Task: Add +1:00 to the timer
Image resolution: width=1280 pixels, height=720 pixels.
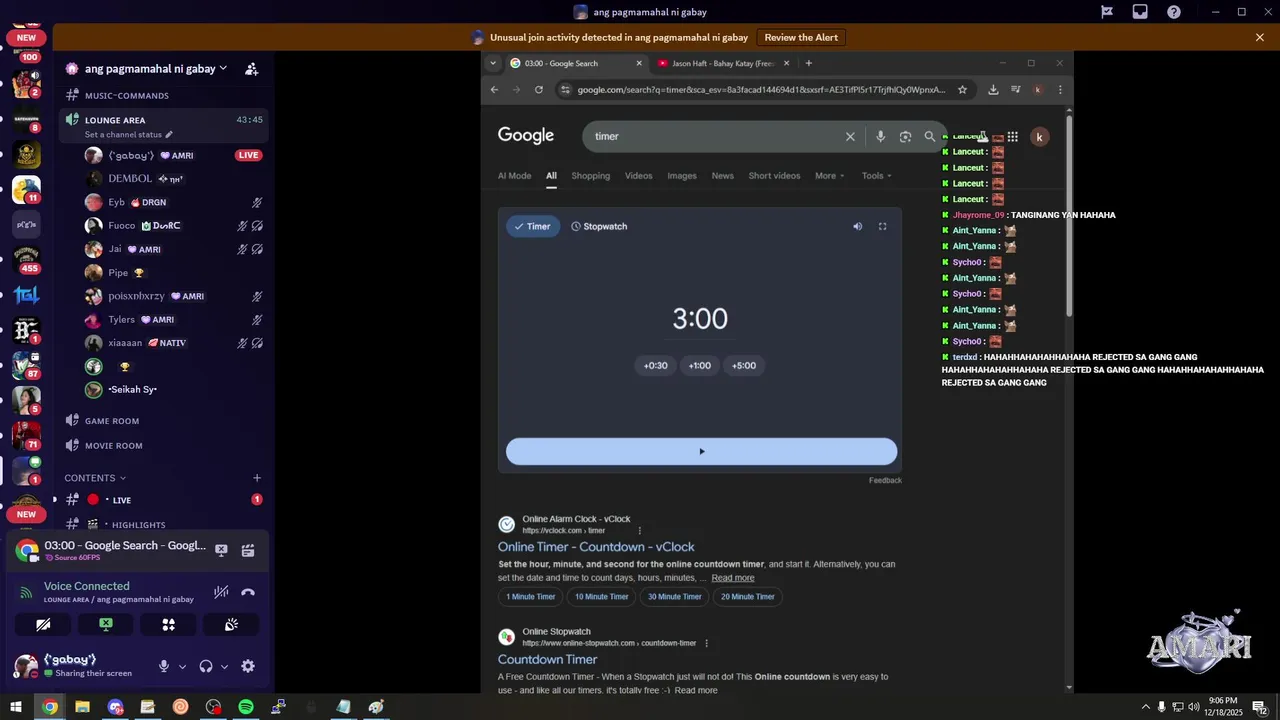Action: (x=699, y=366)
